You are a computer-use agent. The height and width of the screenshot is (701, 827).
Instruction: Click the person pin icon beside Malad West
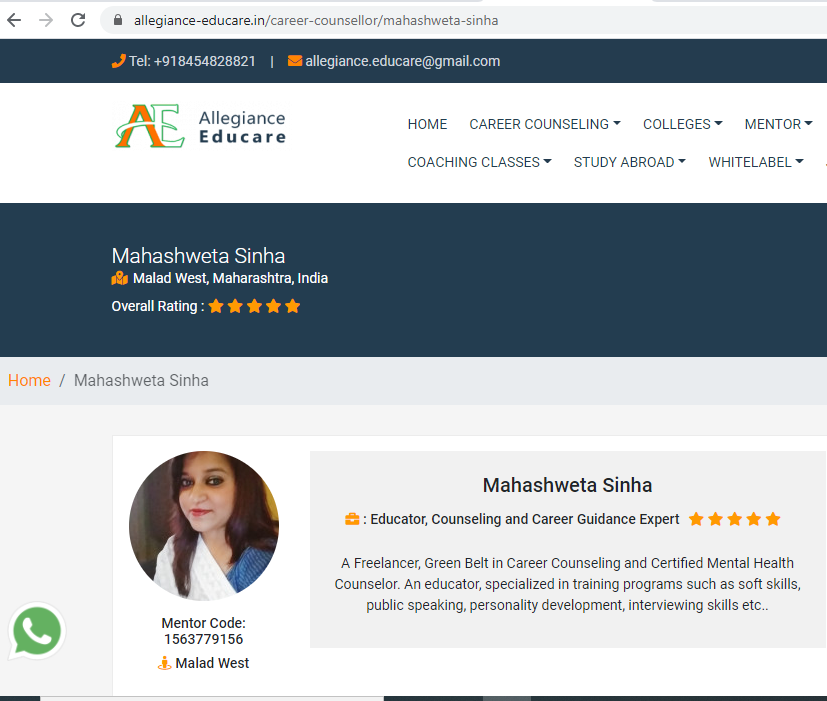pyautogui.click(x=165, y=663)
